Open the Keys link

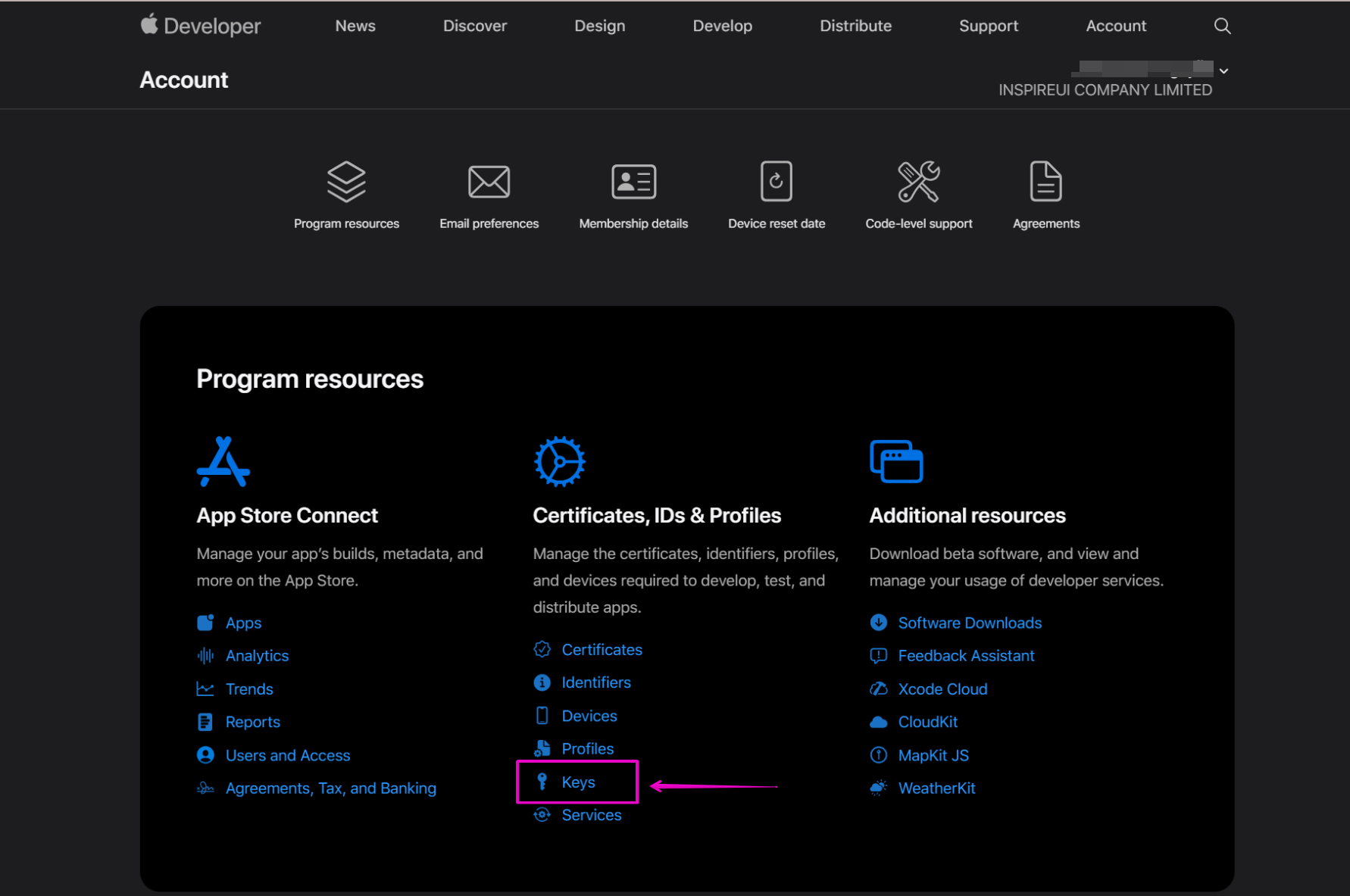(x=578, y=782)
